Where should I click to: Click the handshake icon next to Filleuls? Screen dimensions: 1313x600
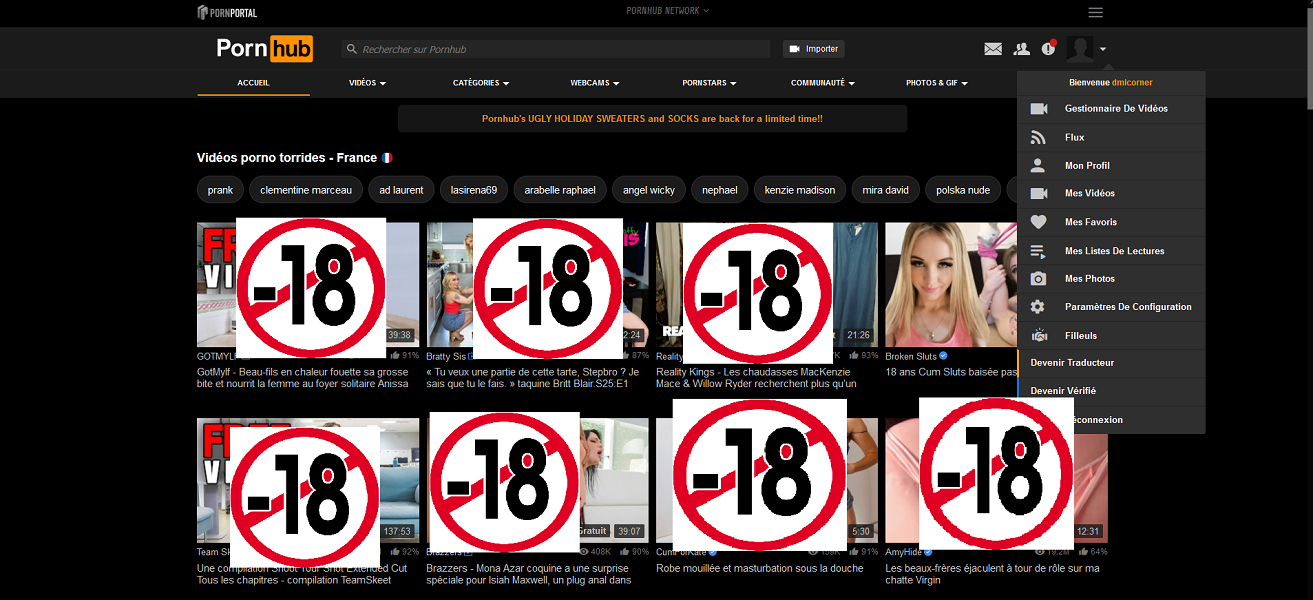click(x=1038, y=336)
